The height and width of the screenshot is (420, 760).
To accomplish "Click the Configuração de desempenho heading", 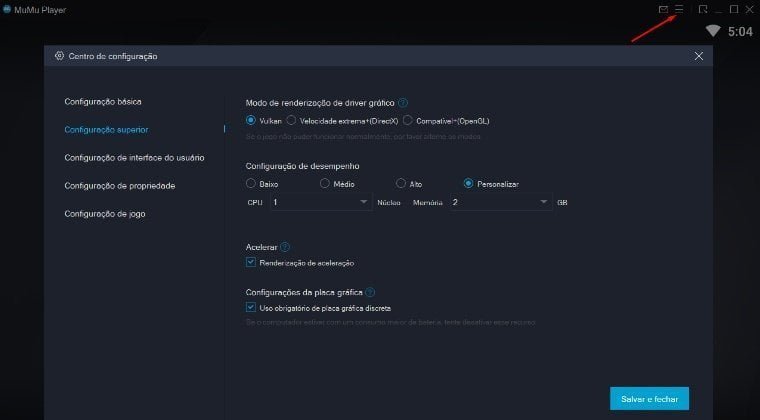I will 302,166.
